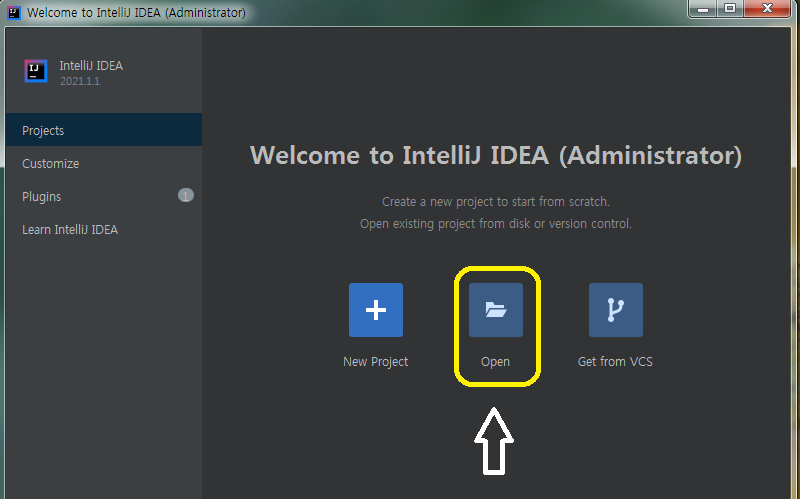Minimize the IntelliJ IDEA window

703,9
